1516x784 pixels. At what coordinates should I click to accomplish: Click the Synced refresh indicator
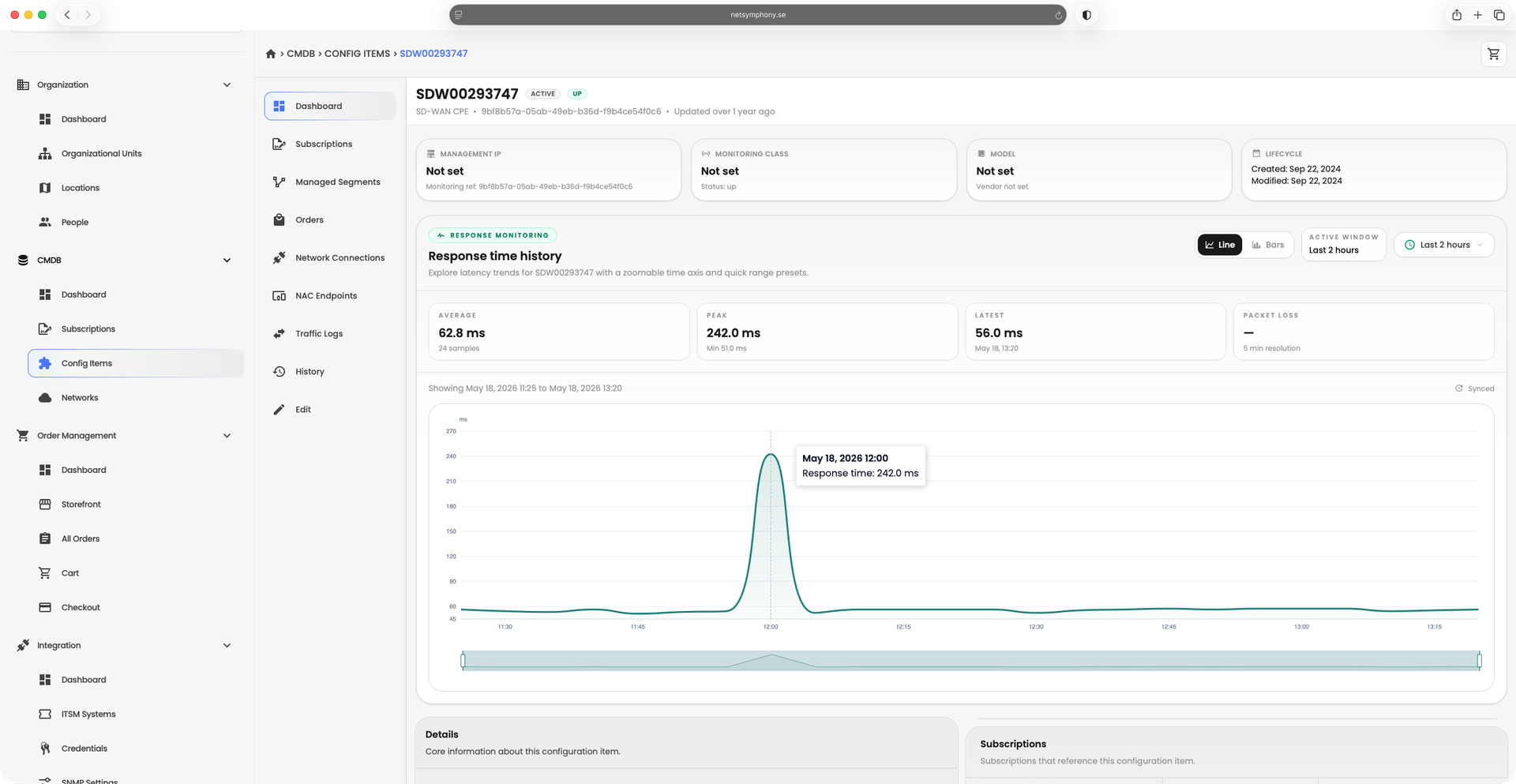[1474, 388]
